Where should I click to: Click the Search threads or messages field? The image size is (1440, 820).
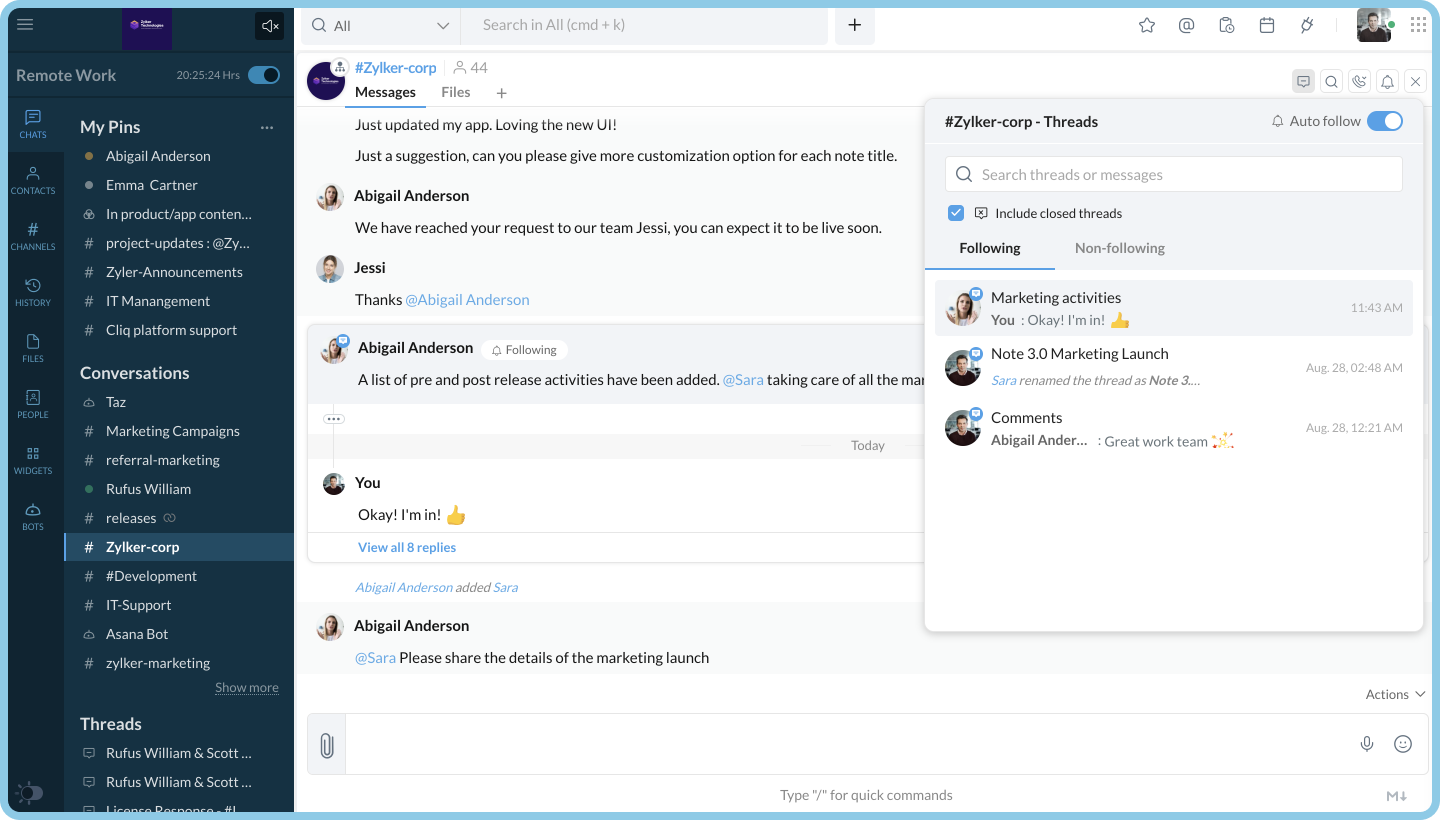pos(1173,174)
